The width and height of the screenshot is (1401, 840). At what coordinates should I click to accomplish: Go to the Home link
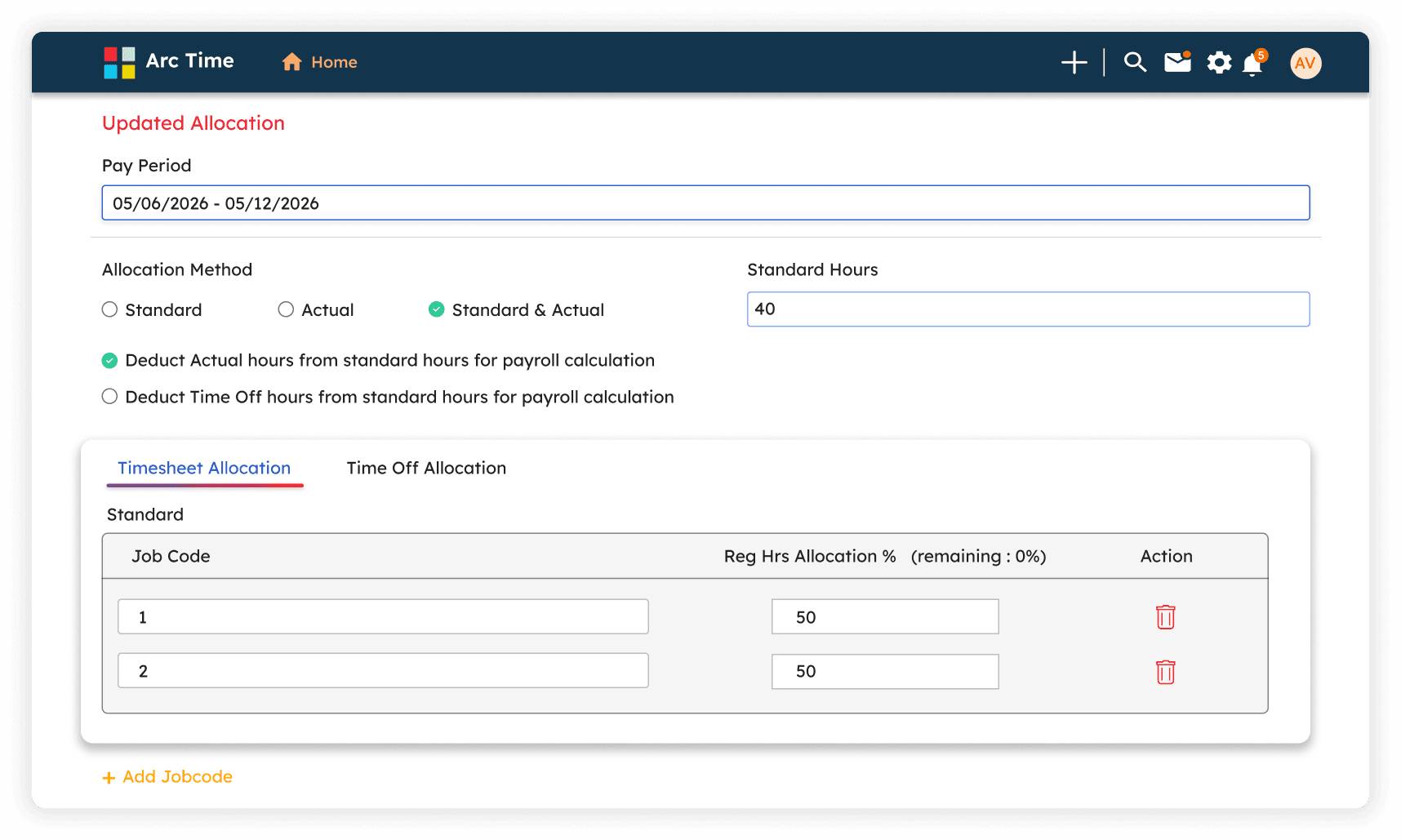pyautogui.click(x=334, y=62)
